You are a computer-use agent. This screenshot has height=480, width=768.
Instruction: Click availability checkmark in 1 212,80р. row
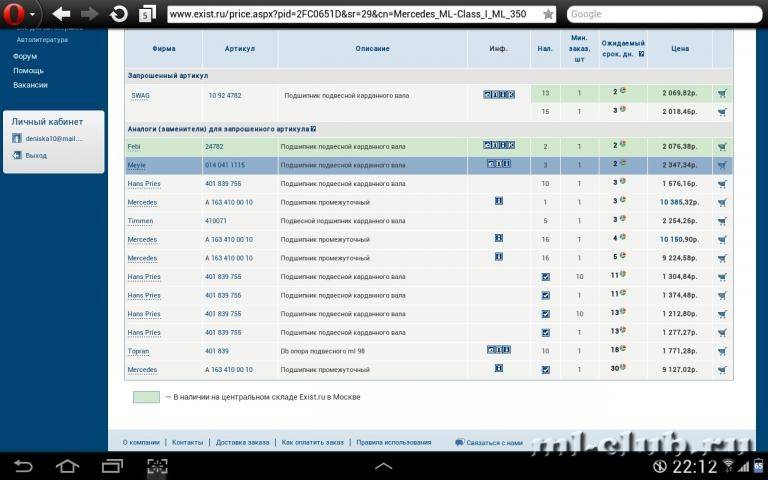(546, 314)
